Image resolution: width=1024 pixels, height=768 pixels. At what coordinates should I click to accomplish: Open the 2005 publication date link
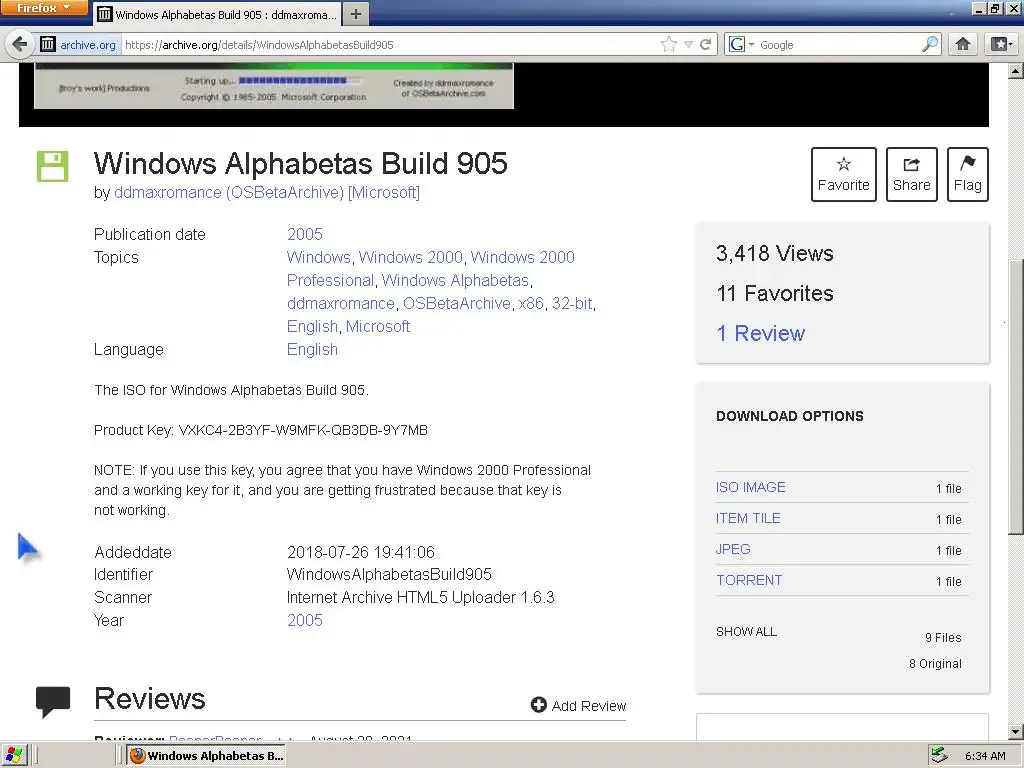(304, 234)
